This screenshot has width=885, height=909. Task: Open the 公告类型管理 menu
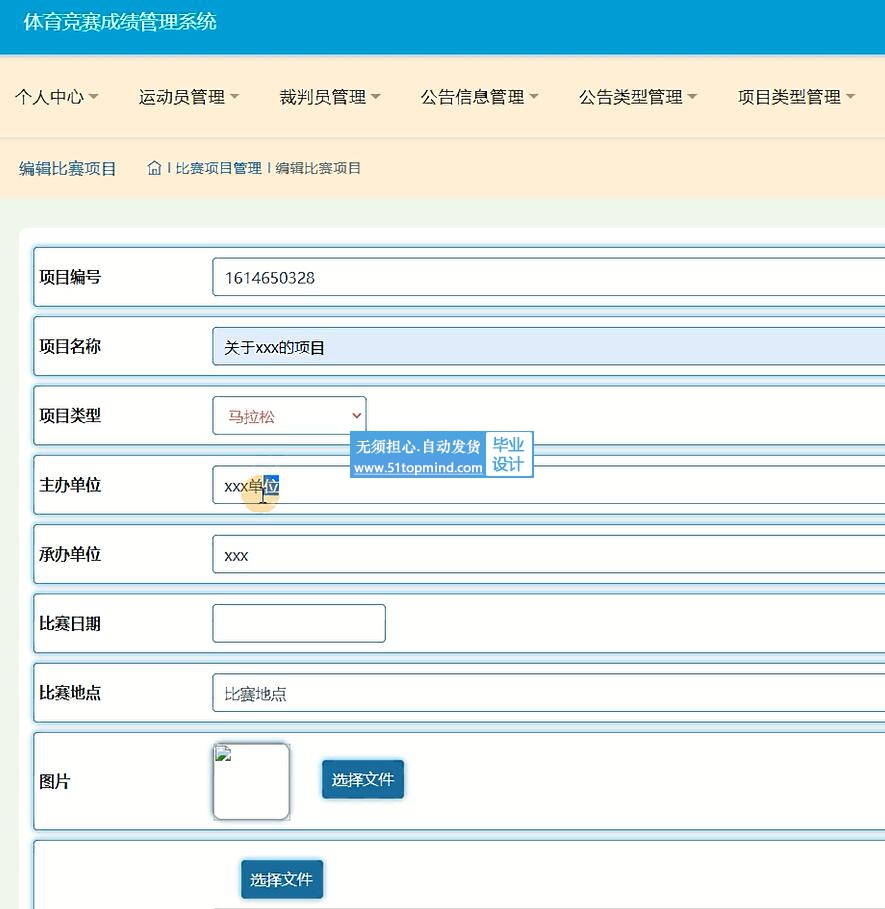pyautogui.click(x=638, y=96)
